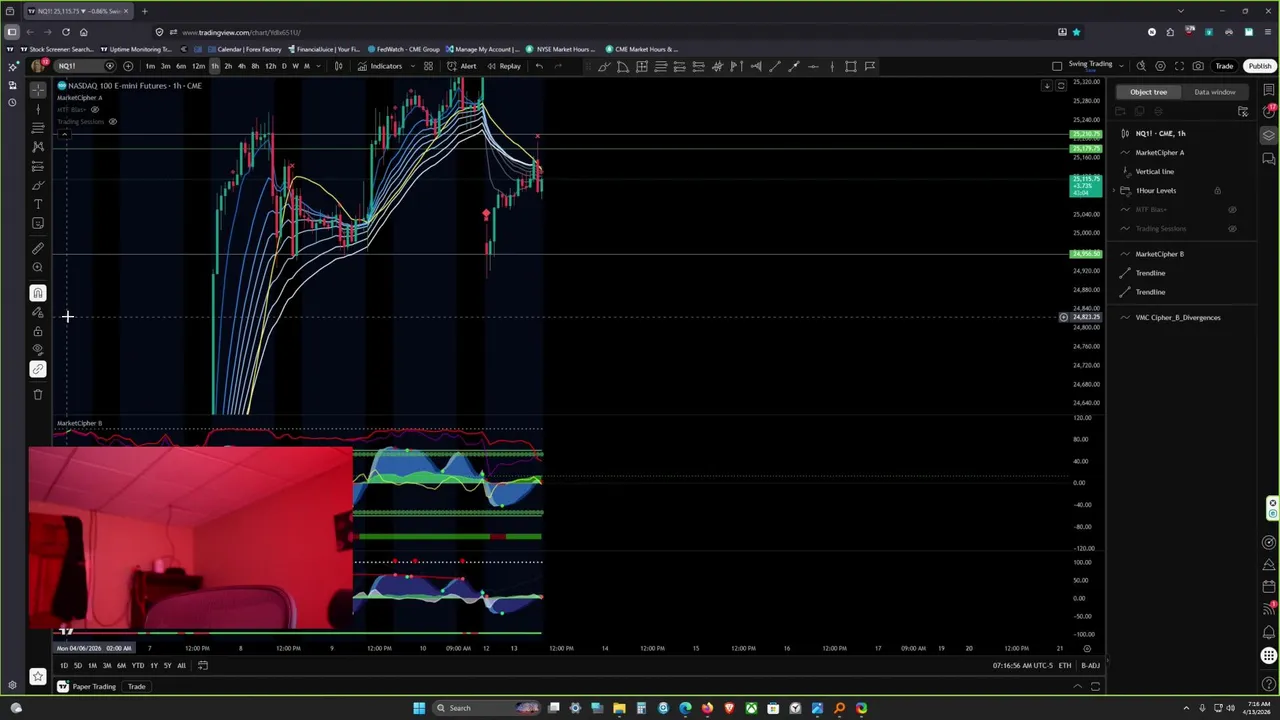This screenshot has height=720, width=1280.
Task: Select VMC Cipher_B_Divergences in object tree
Action: (1177, 317)
